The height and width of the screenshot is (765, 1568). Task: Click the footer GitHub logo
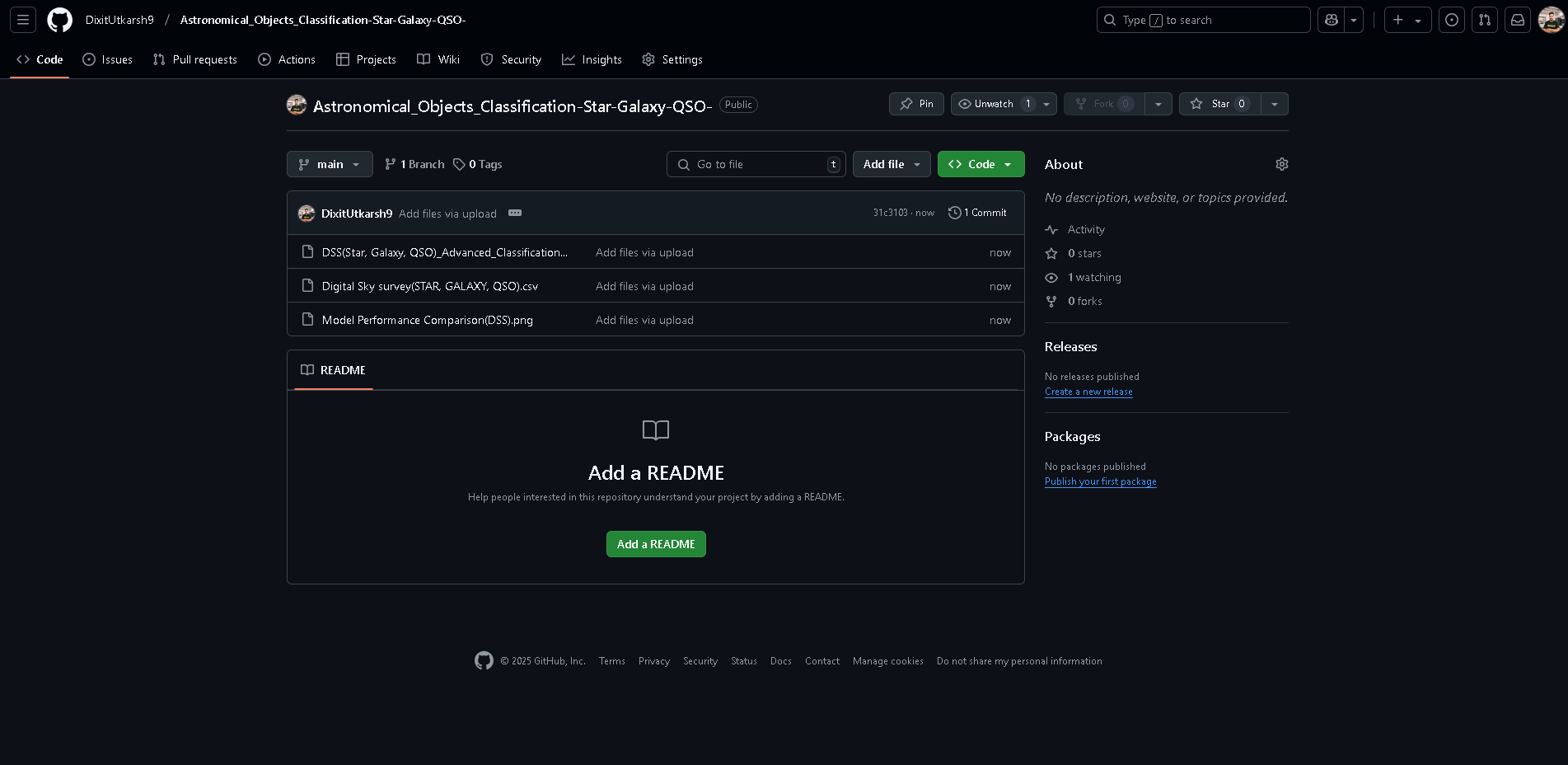(484, 660)
